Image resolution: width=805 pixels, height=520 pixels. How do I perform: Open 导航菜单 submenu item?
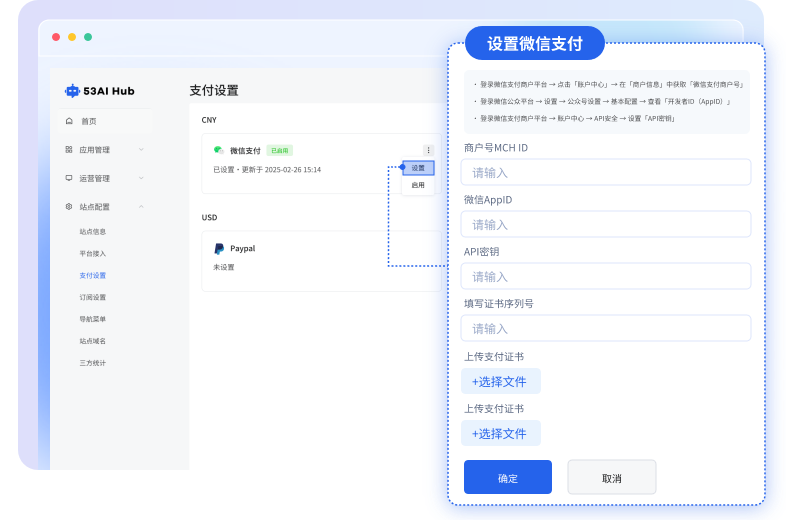92,319
